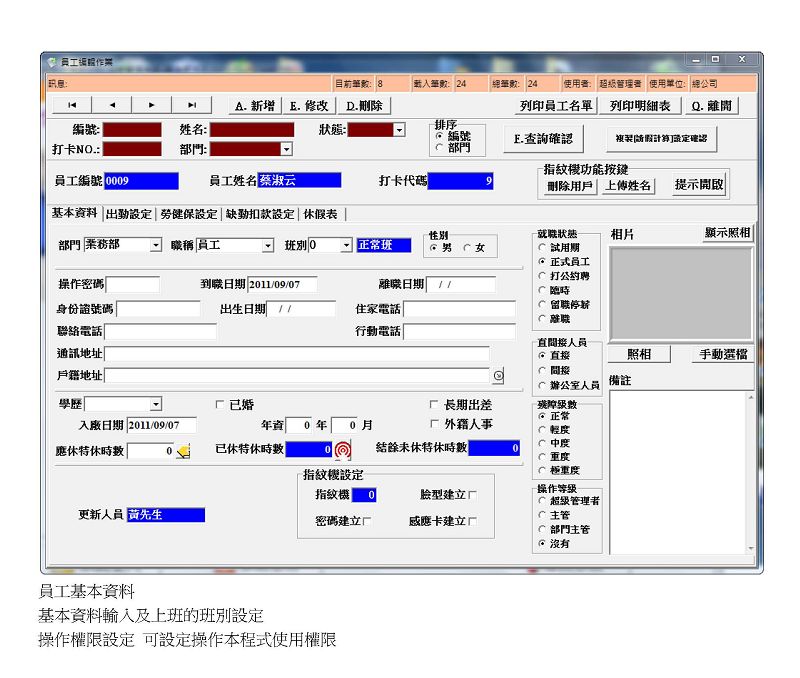Click the app icon in title bar
This screenshot has height=678, width=800.
point(52,62)
